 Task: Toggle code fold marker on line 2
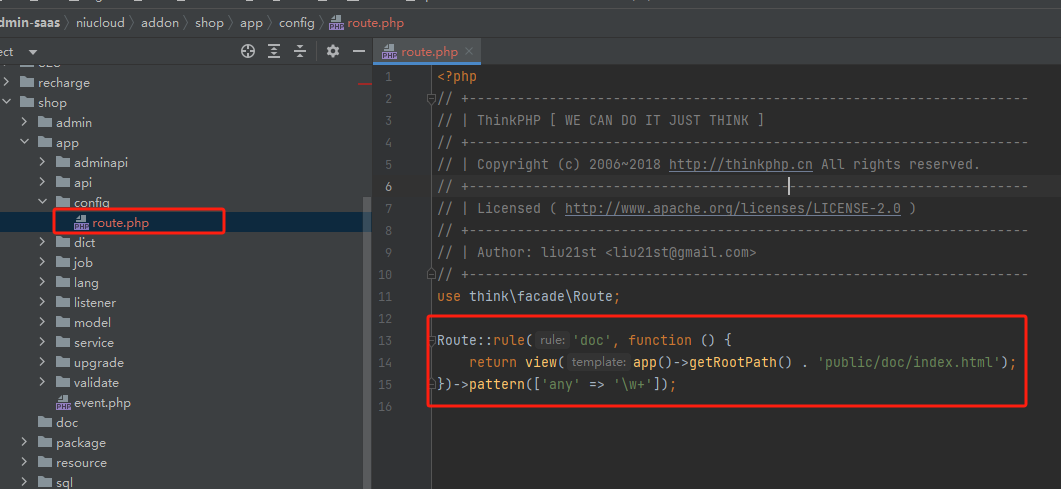point(431,98)
